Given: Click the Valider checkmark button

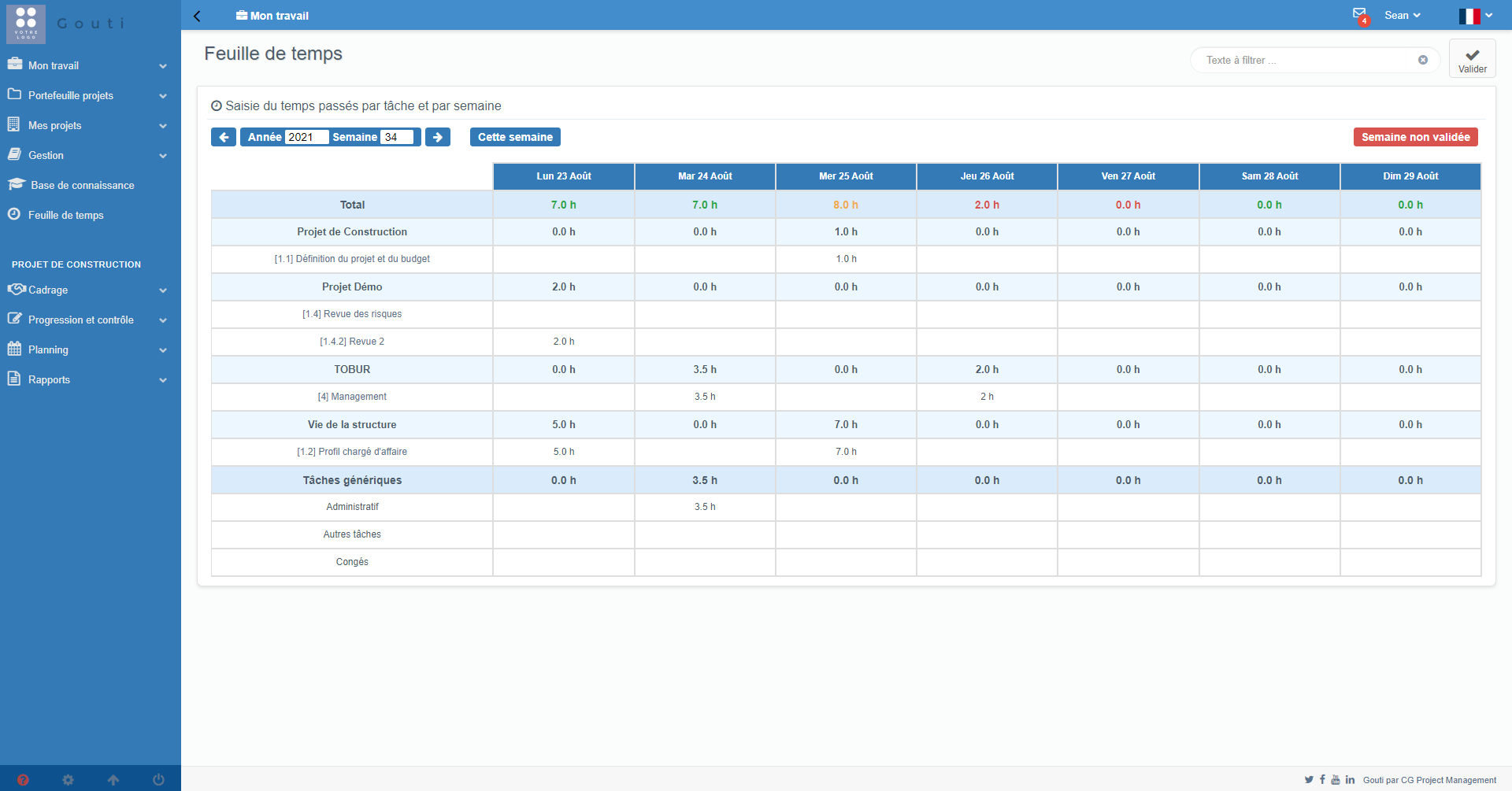Looking at the screenshot, I should click(x=1473, y=59).
